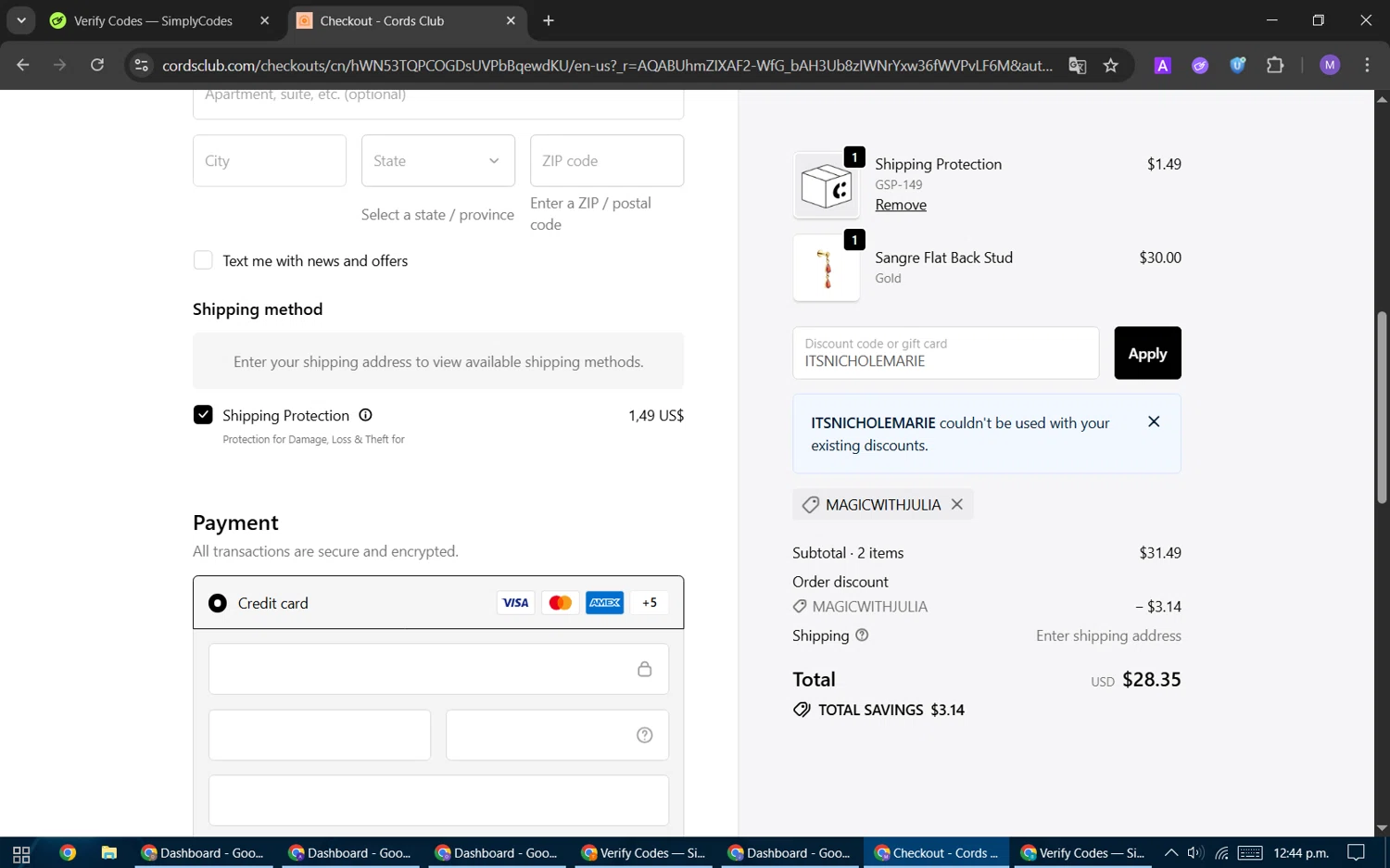
Task: Open the tab search dropdown arrow
Action: point(20,20)
